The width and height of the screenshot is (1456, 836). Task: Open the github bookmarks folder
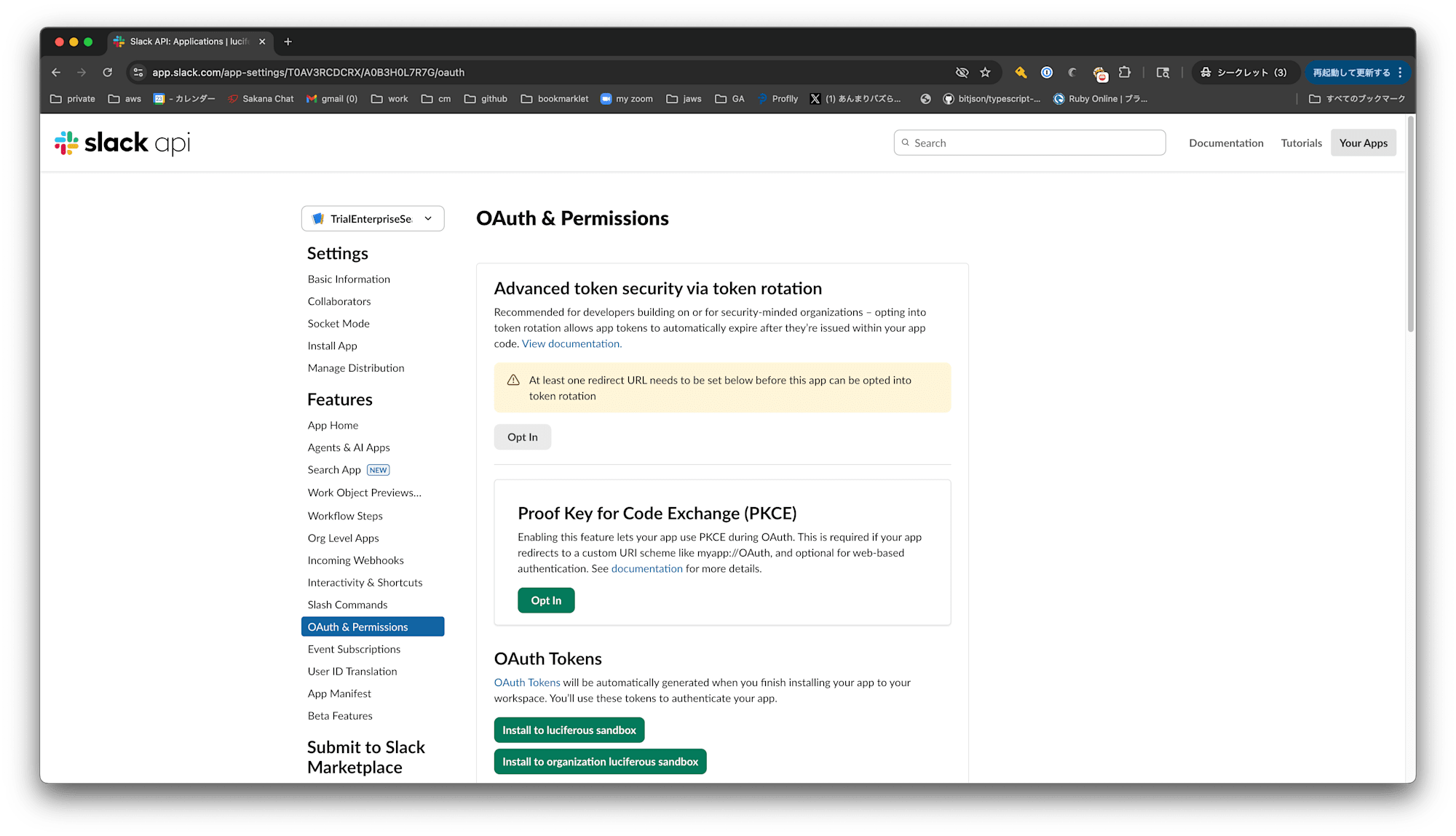coord(486,99)
